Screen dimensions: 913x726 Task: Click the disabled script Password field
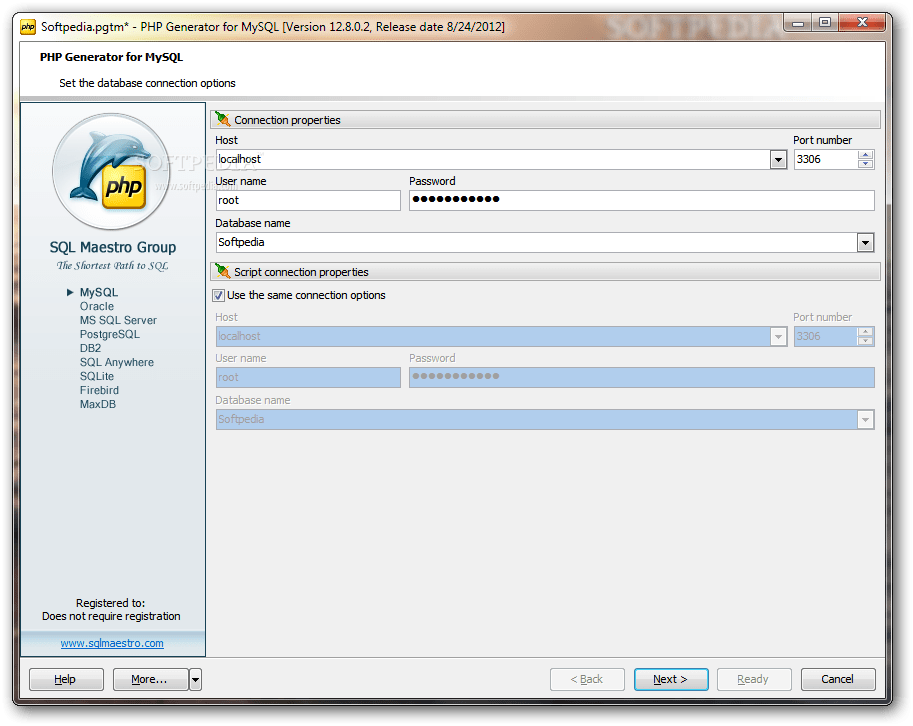[x=642, y=377]
